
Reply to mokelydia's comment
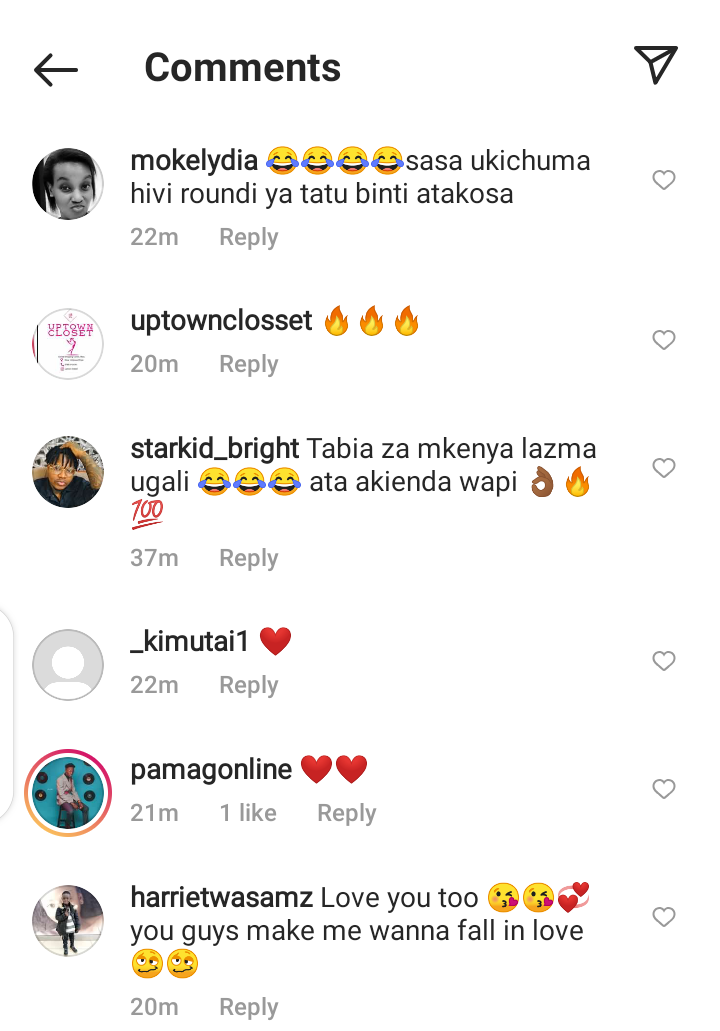(x=249, y=237)
